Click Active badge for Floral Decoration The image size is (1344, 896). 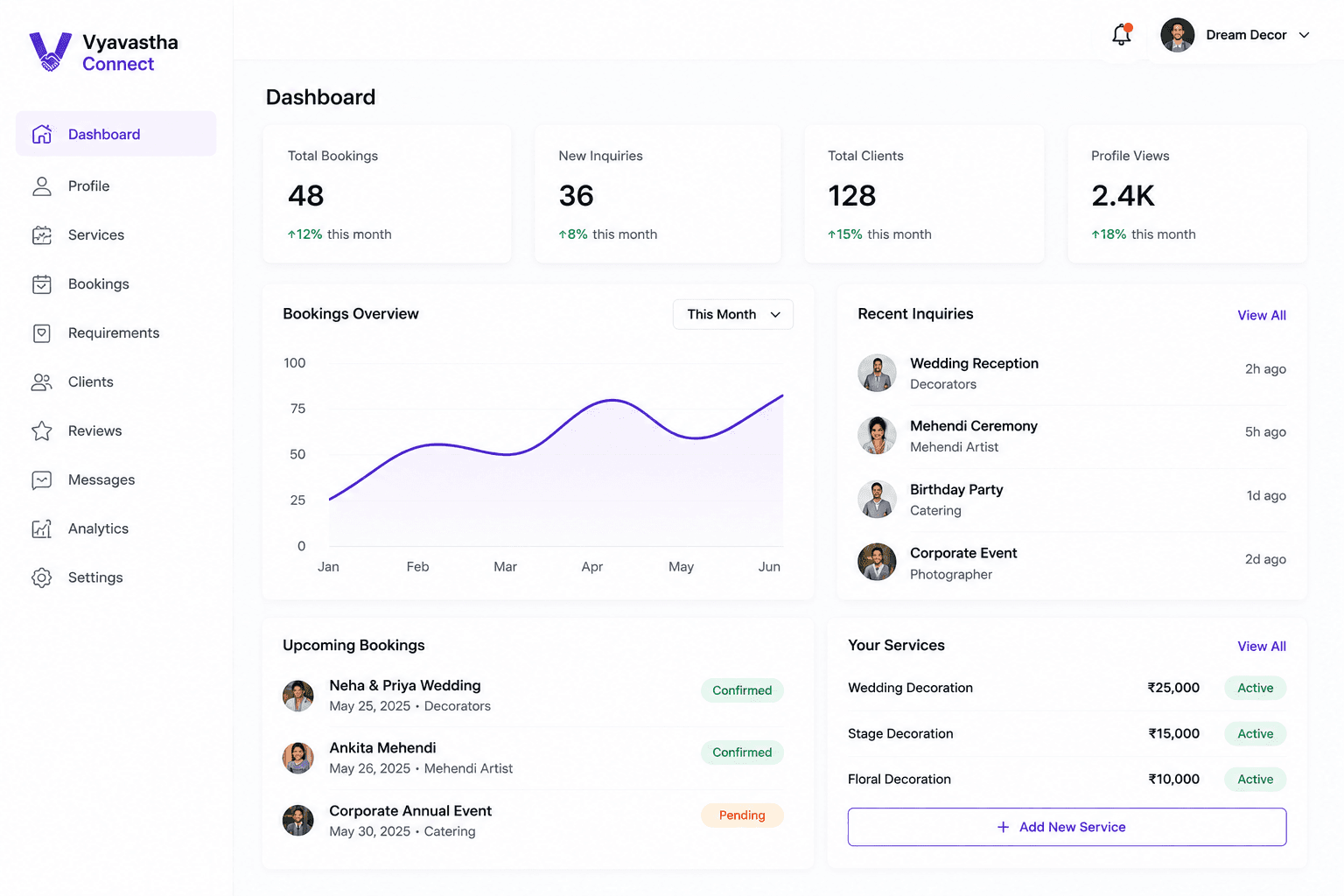(x=1256, y=779)
